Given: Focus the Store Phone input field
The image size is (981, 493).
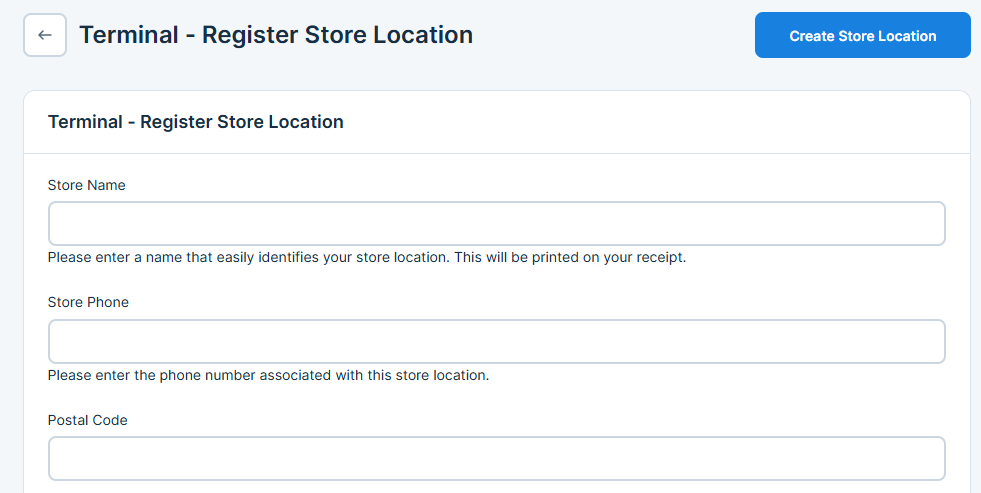Looking at the screenshot, I should (496, 341).
